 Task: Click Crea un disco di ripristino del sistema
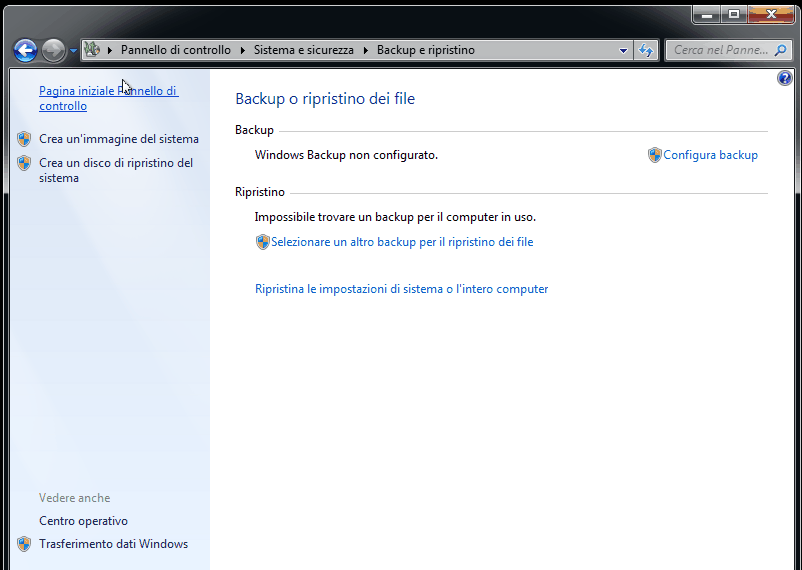tap(116, 170)
